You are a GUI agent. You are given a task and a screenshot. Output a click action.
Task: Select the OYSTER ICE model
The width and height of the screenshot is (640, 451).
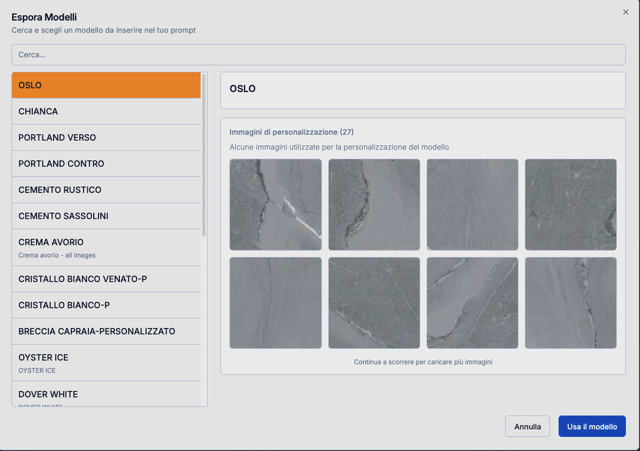pos(106,362)
